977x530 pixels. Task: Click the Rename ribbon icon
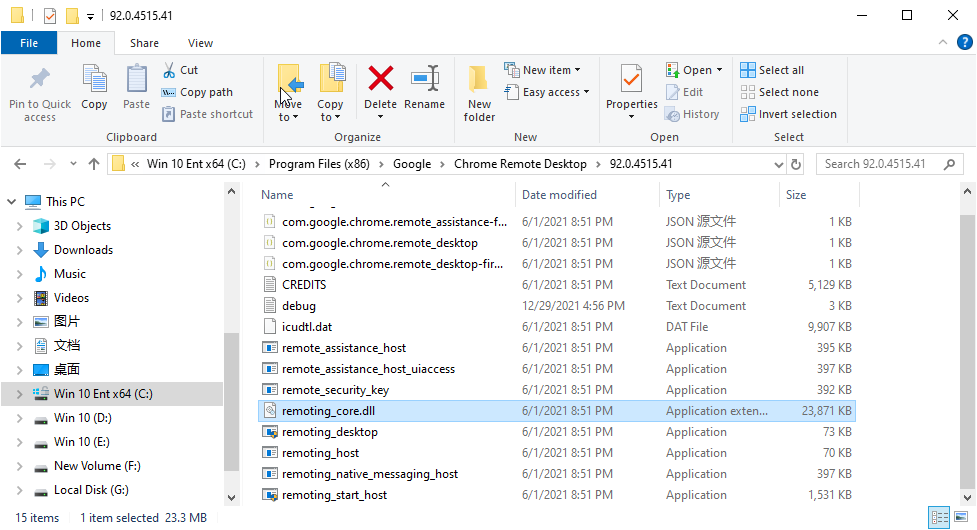[425, 79]
